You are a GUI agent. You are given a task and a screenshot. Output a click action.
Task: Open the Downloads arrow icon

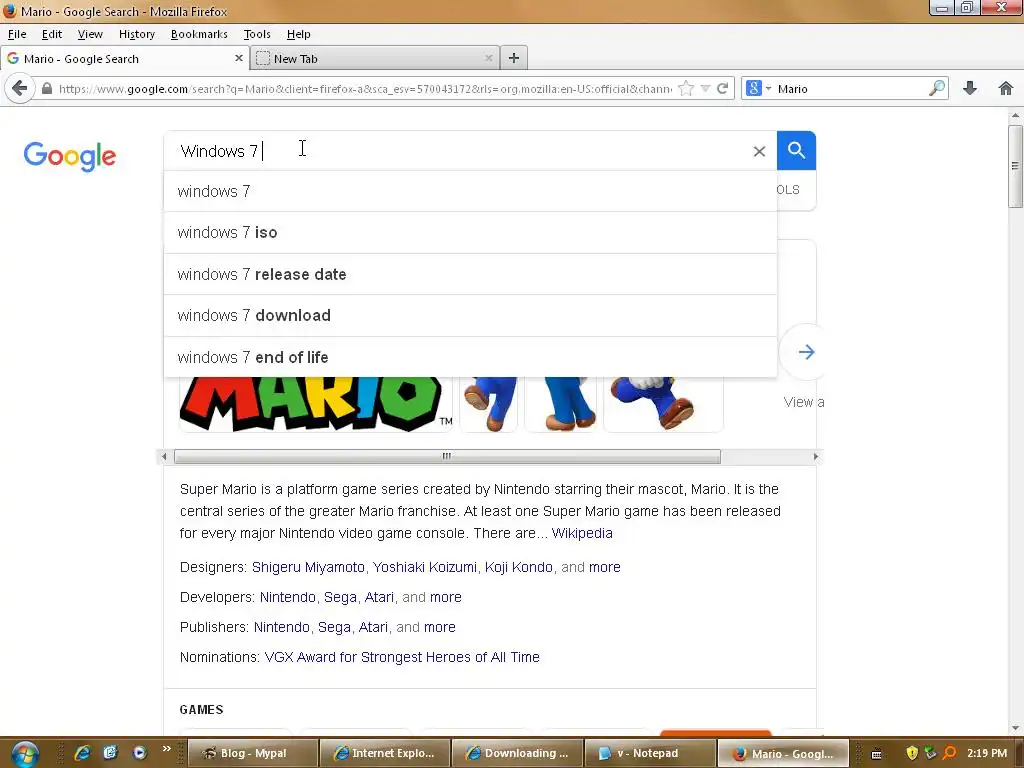(970, 88)
